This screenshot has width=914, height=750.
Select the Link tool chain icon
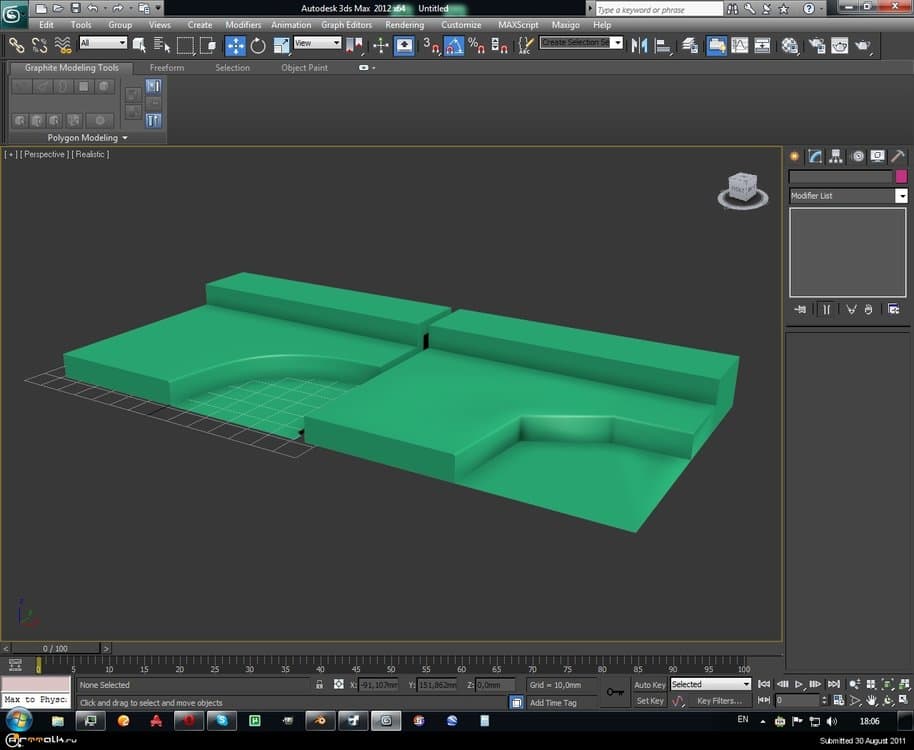[16, 45]
